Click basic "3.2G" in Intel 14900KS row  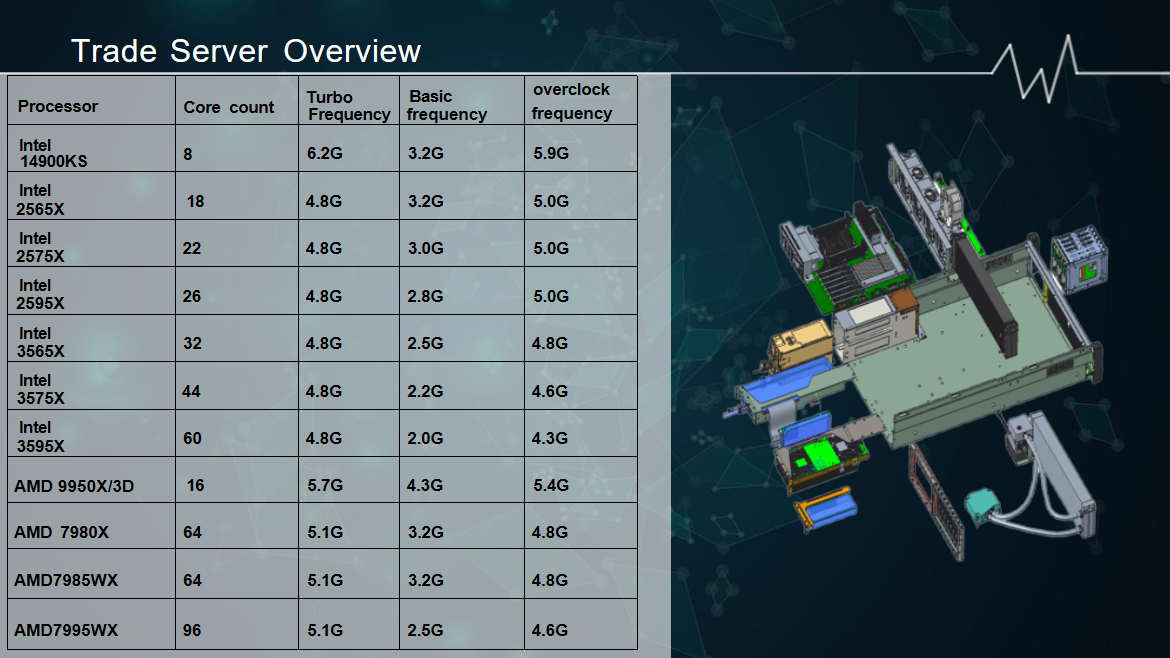click(x=425, y=153)
